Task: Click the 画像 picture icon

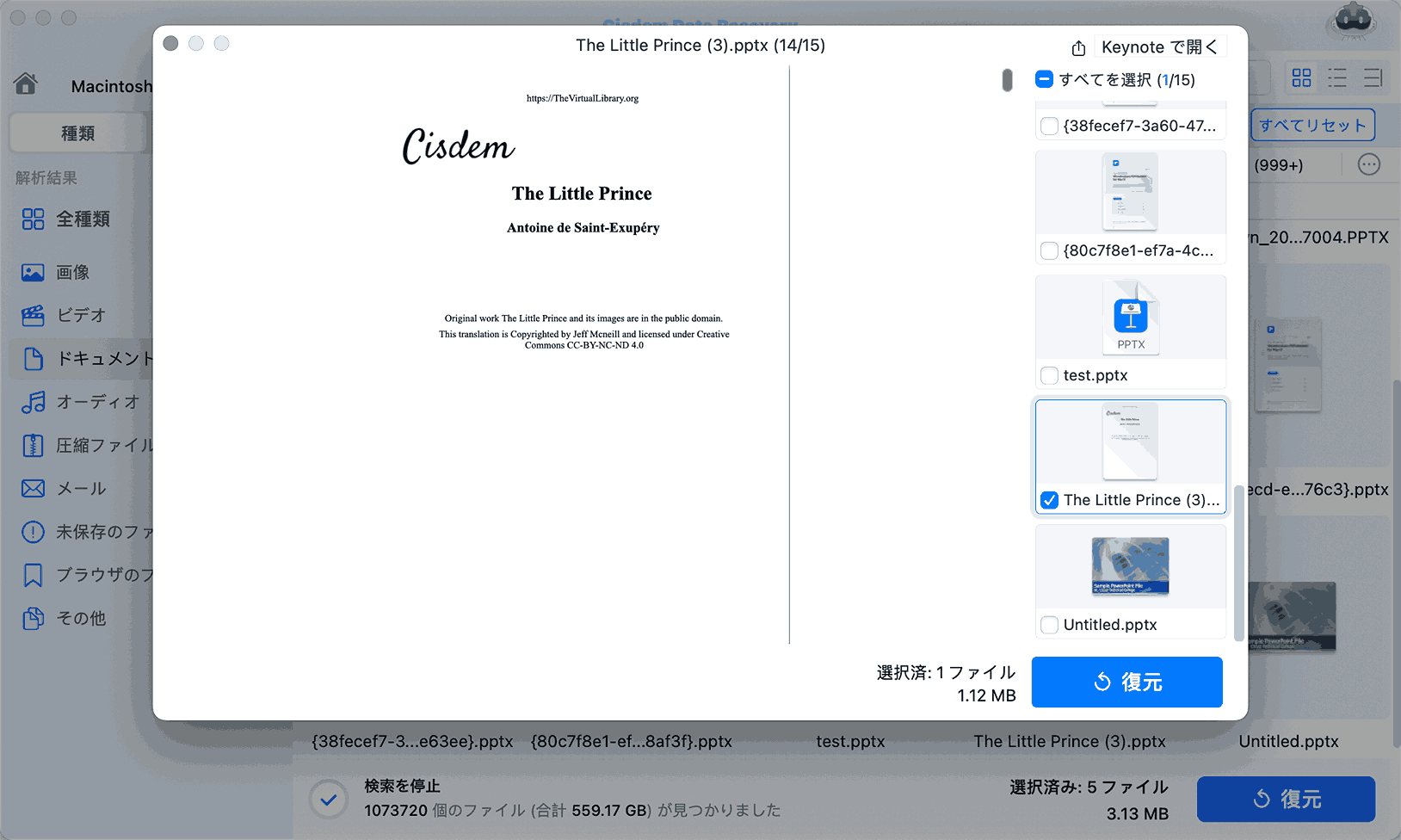Action: tap(33, 273)
